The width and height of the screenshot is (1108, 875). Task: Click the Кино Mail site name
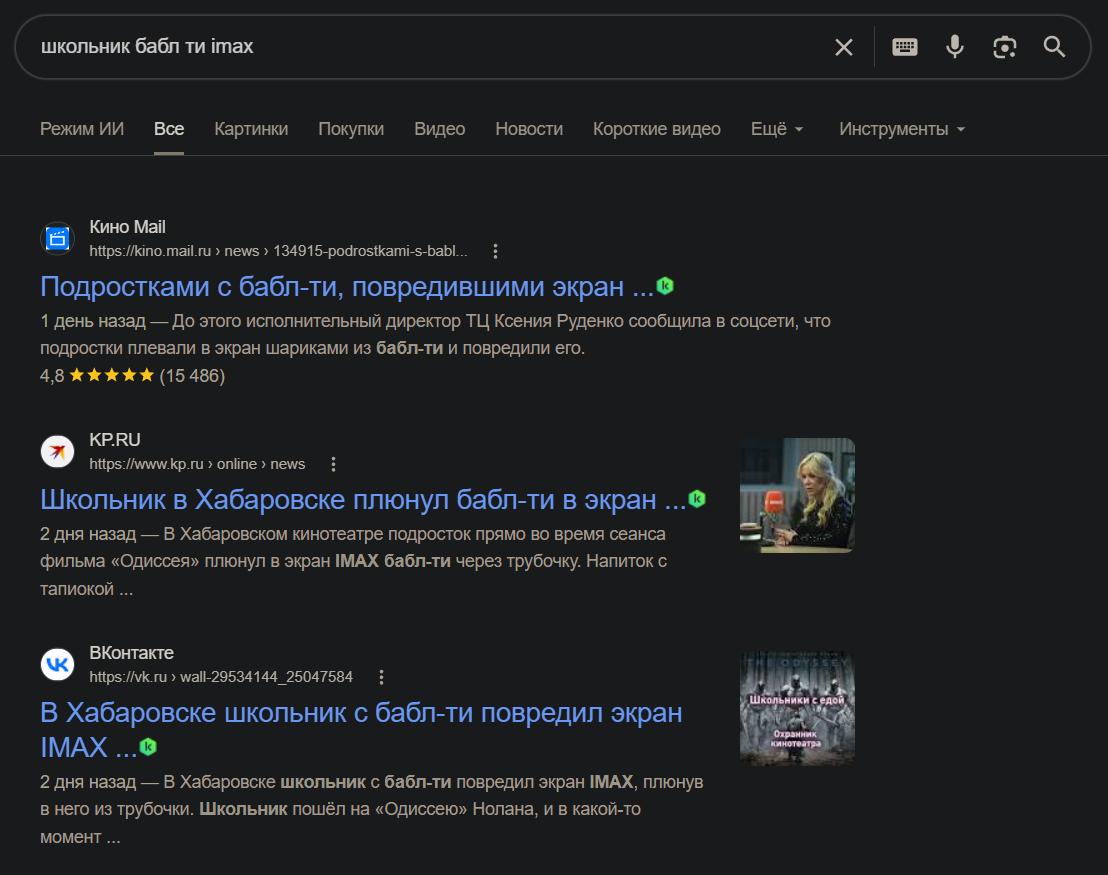127,227
